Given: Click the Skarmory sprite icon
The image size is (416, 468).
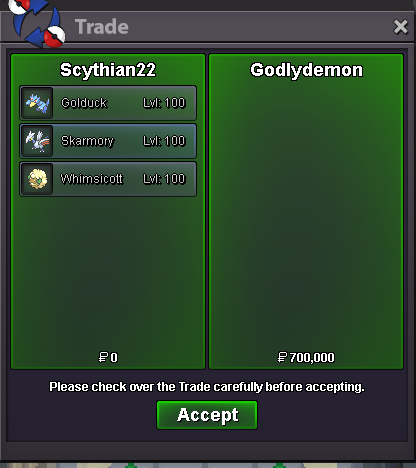Looking at the screenshot, I should point(38,141).
